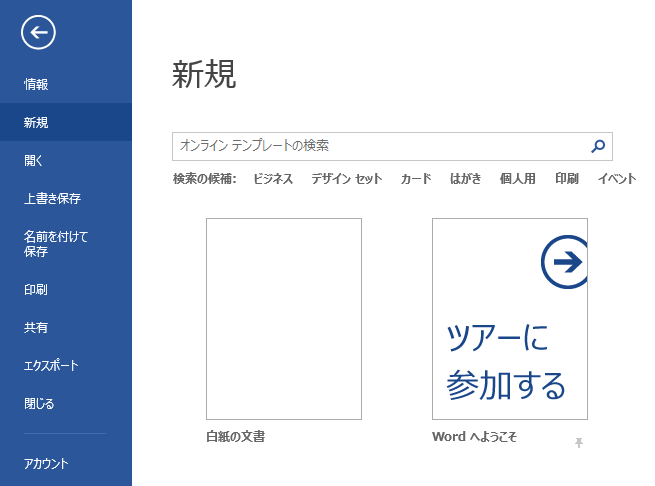Click 閉じる in the sidebar
The height and width of the screenshot is (486, 655).
[40, 404]
